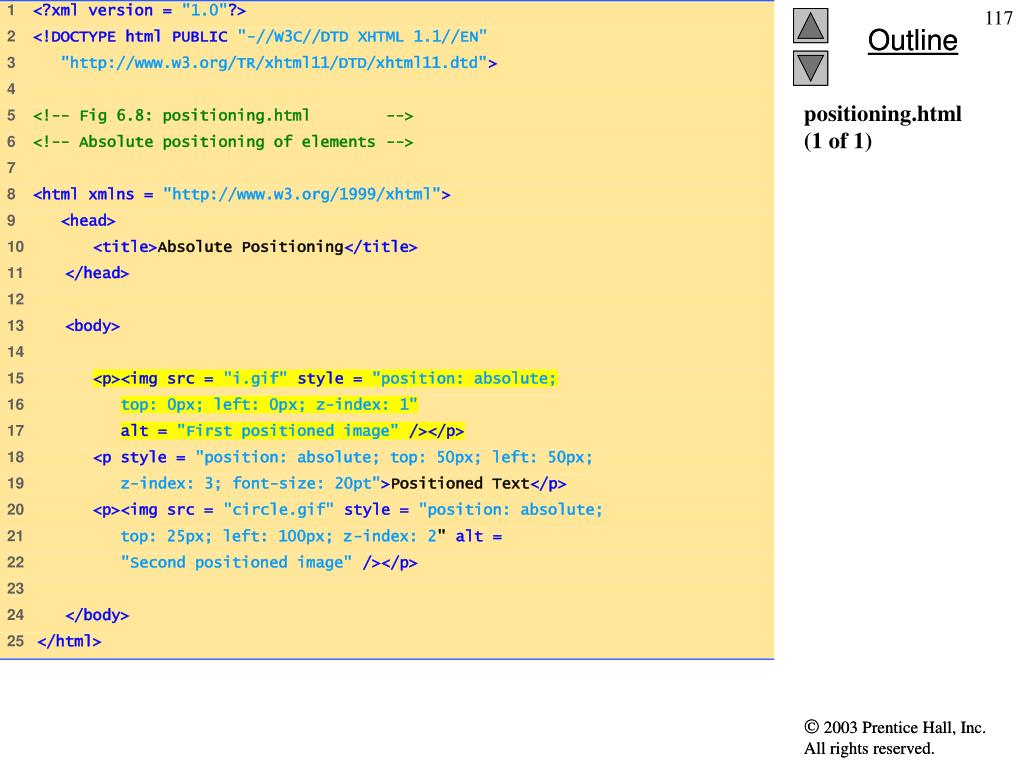Select the DOCTYPE html PUBLIC line
This screenshot has width=1024, height=768.
[260, 37]
